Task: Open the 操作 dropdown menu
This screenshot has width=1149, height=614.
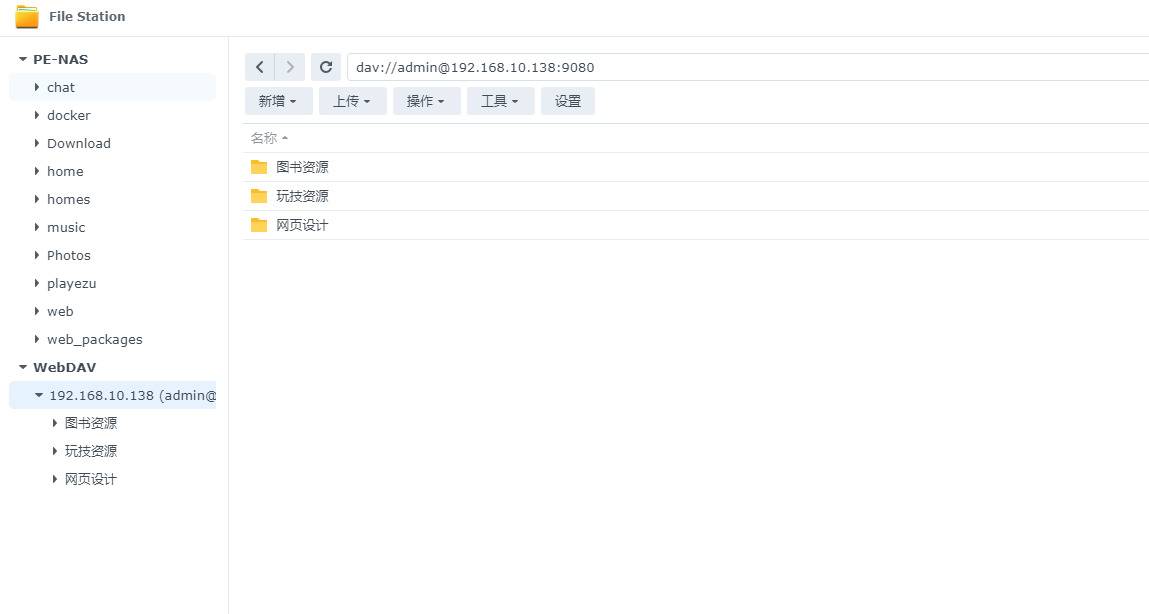Action: click(426, 100)
